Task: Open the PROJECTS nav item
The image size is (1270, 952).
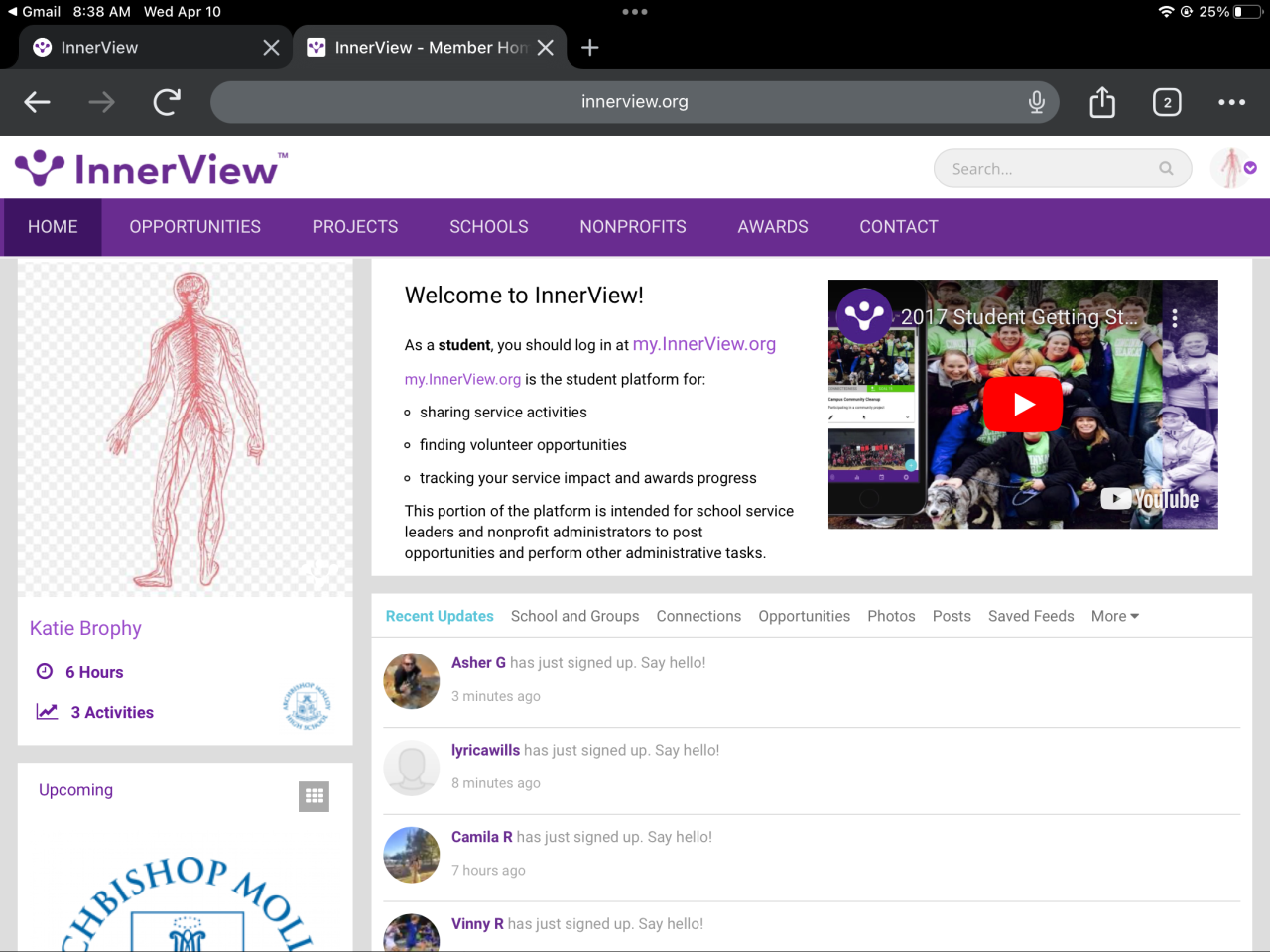Action: coord(355,227)
